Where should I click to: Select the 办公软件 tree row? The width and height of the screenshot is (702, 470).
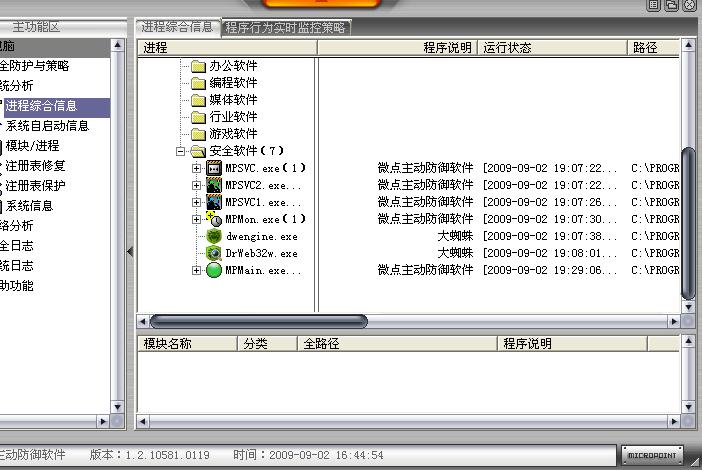tap(233, 66)
